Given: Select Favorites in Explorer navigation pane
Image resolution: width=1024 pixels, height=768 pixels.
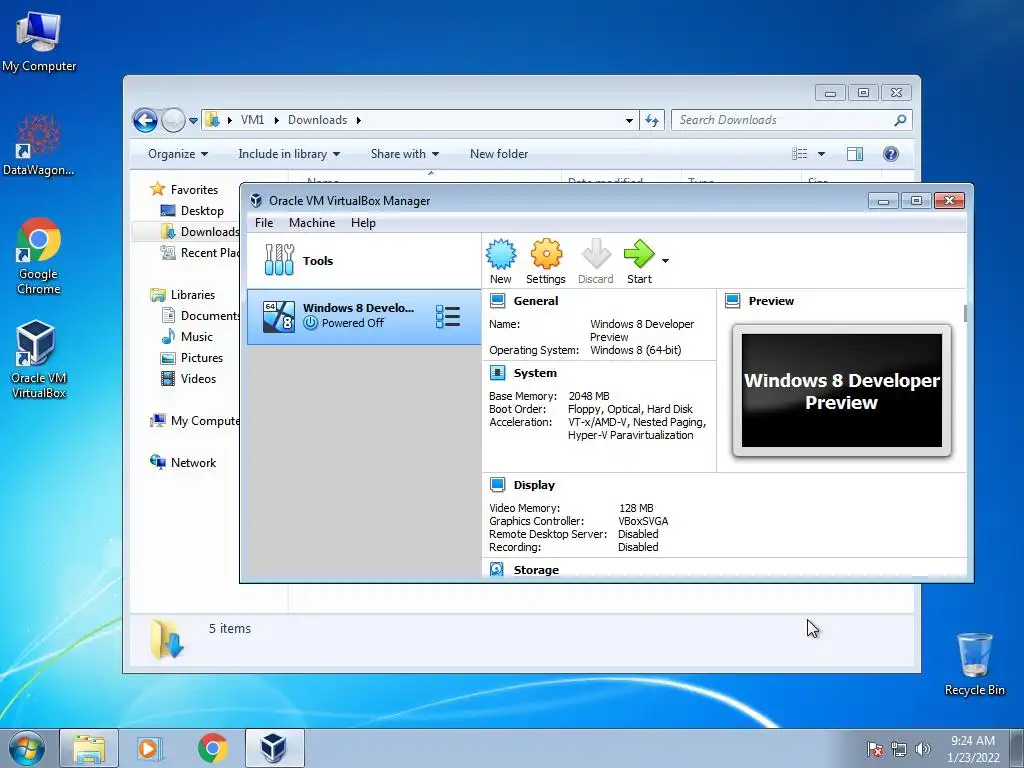Looking at the screenshot, I should pyautogui.click(x=194, y=189).
